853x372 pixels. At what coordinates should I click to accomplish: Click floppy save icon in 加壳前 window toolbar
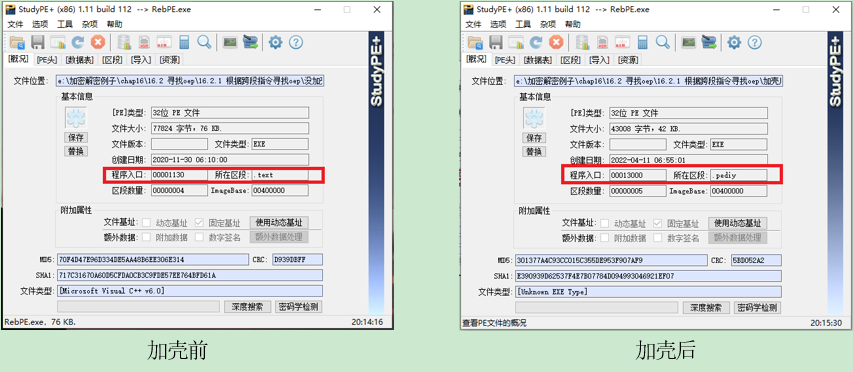point(37,42)
